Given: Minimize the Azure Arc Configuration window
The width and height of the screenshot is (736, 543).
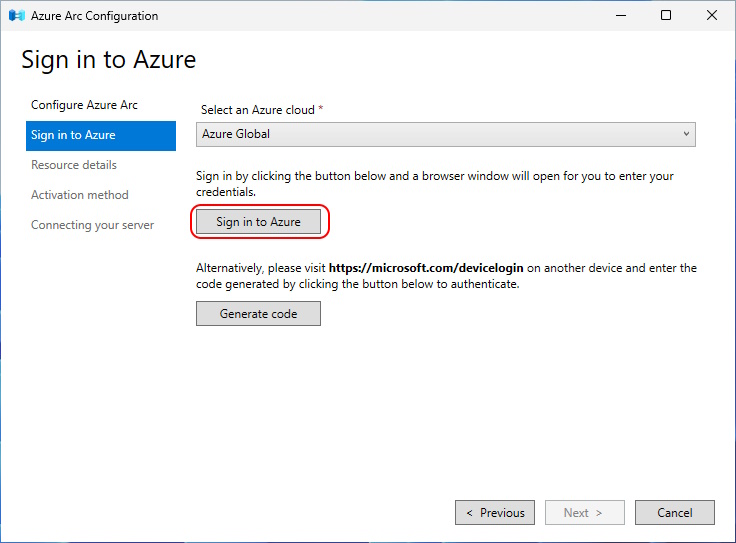Looking at the screenshot, I should tap(621, 15).
